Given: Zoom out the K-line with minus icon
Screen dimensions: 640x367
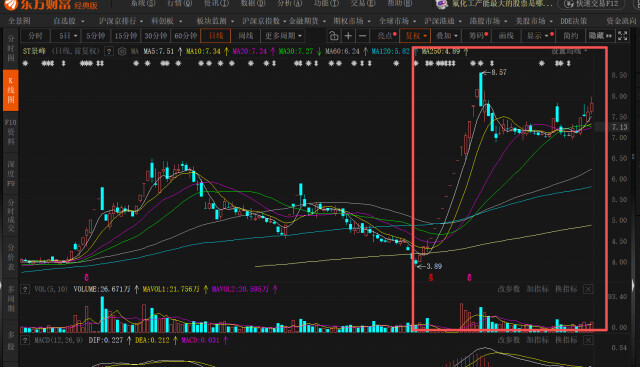Looking at the screenshot, I should pyautogui.click(x=362, y=36).
